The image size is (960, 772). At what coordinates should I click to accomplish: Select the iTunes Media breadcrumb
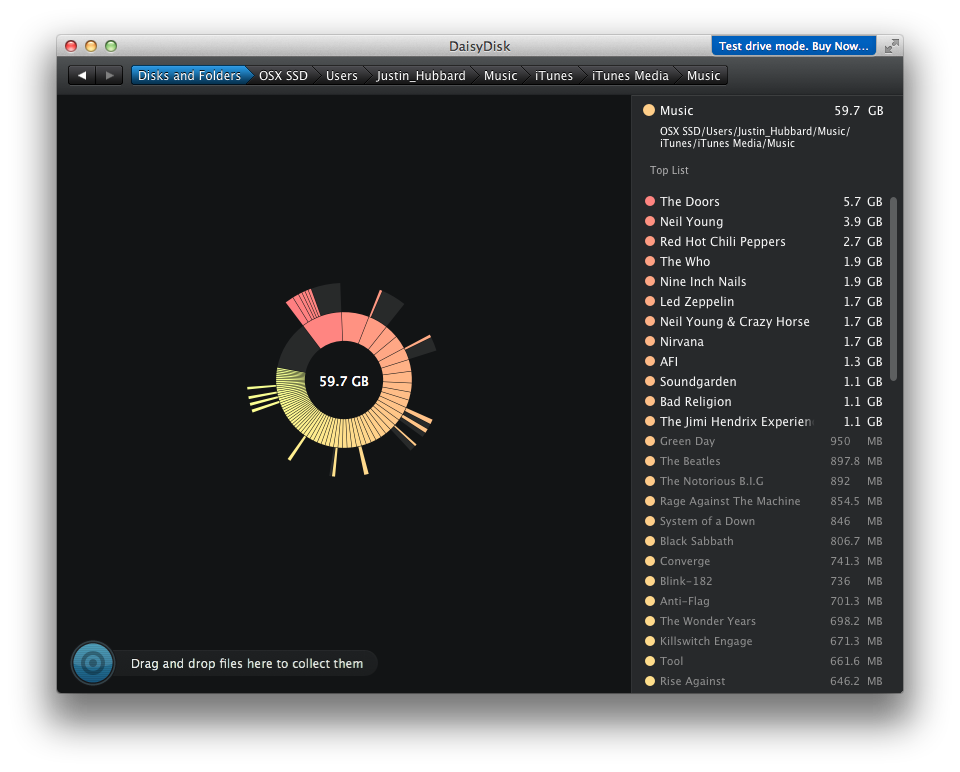[630, 75]
